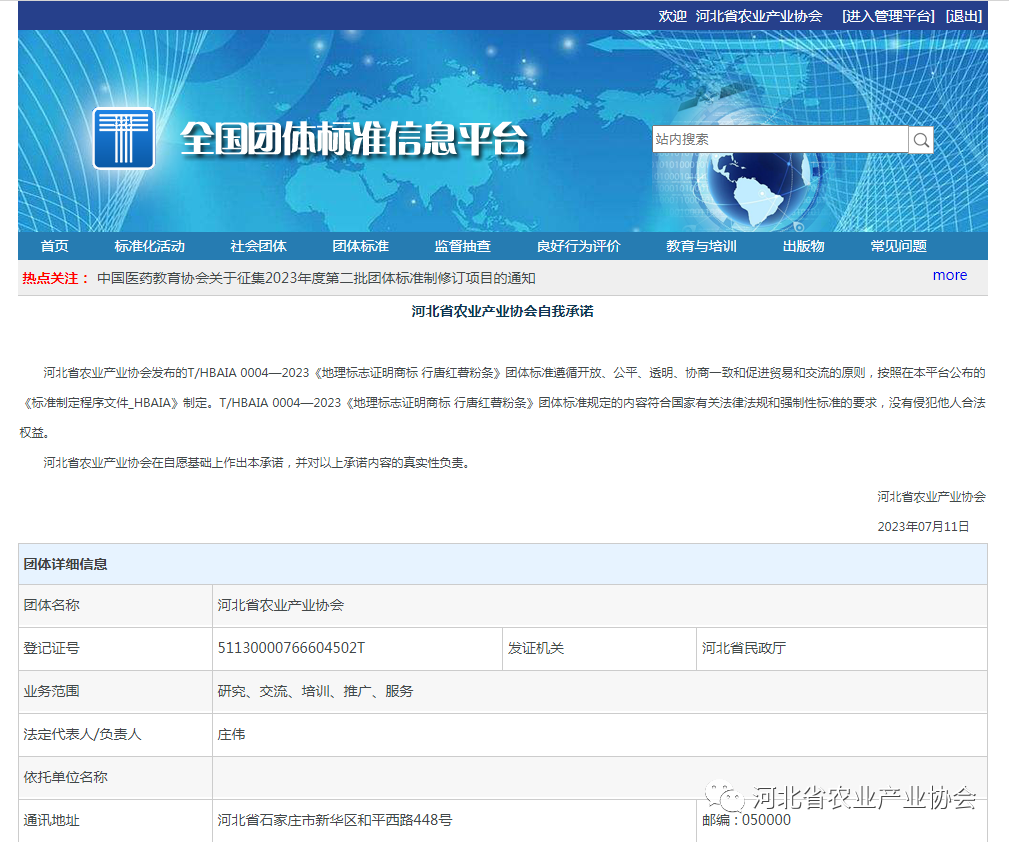This screenshot has width=1009, height=842.
Task: Click the 登记证号 label cell
Action: 115,648
